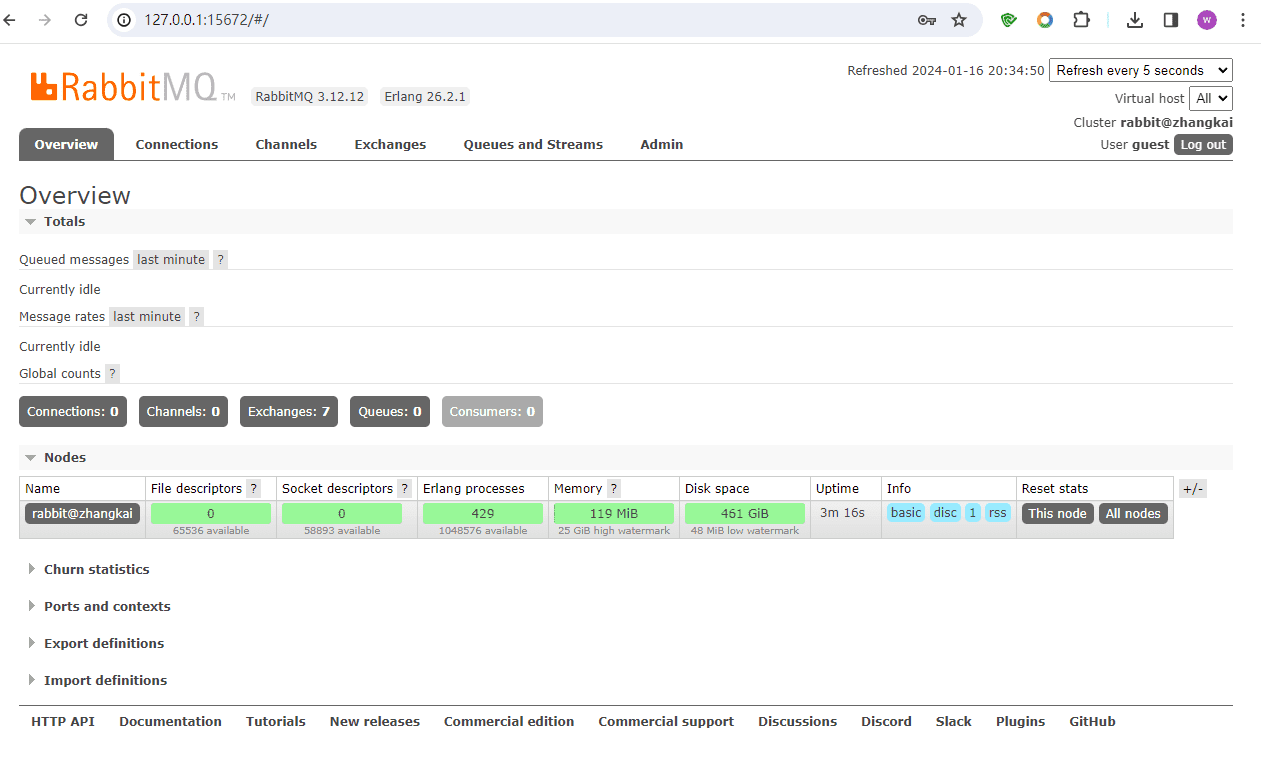Screen dimensions: 1261x780
Task: Change Queued messages last minute range
Action: 171,259
